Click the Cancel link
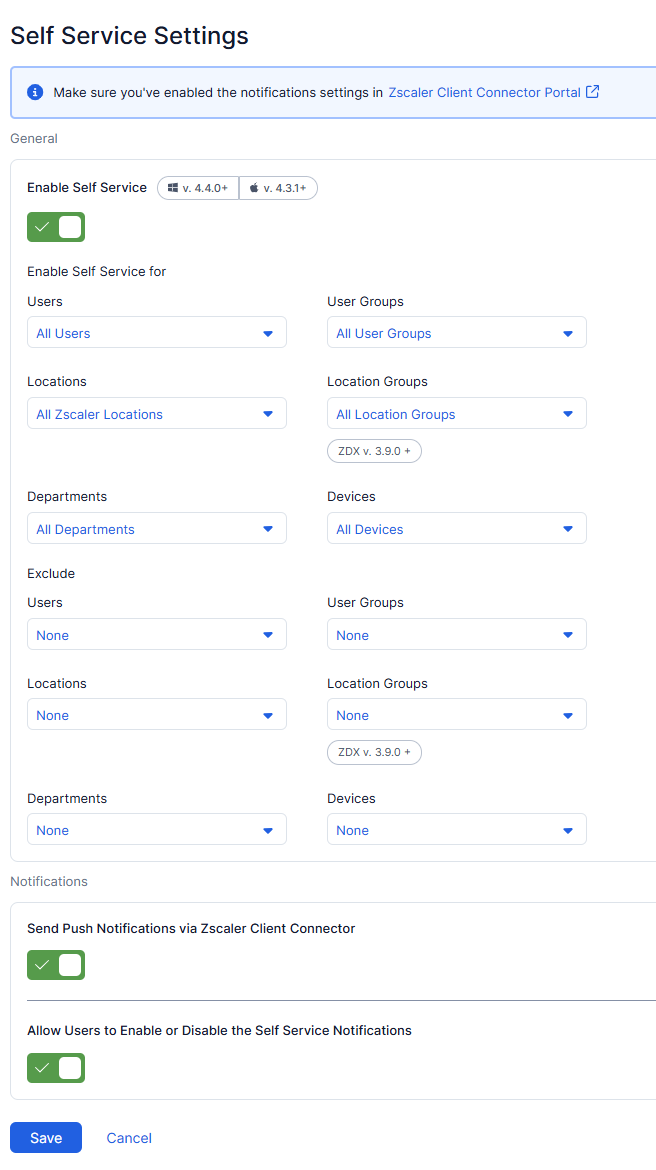This screenshot has width=656, height=1170. click(129, 1138)
